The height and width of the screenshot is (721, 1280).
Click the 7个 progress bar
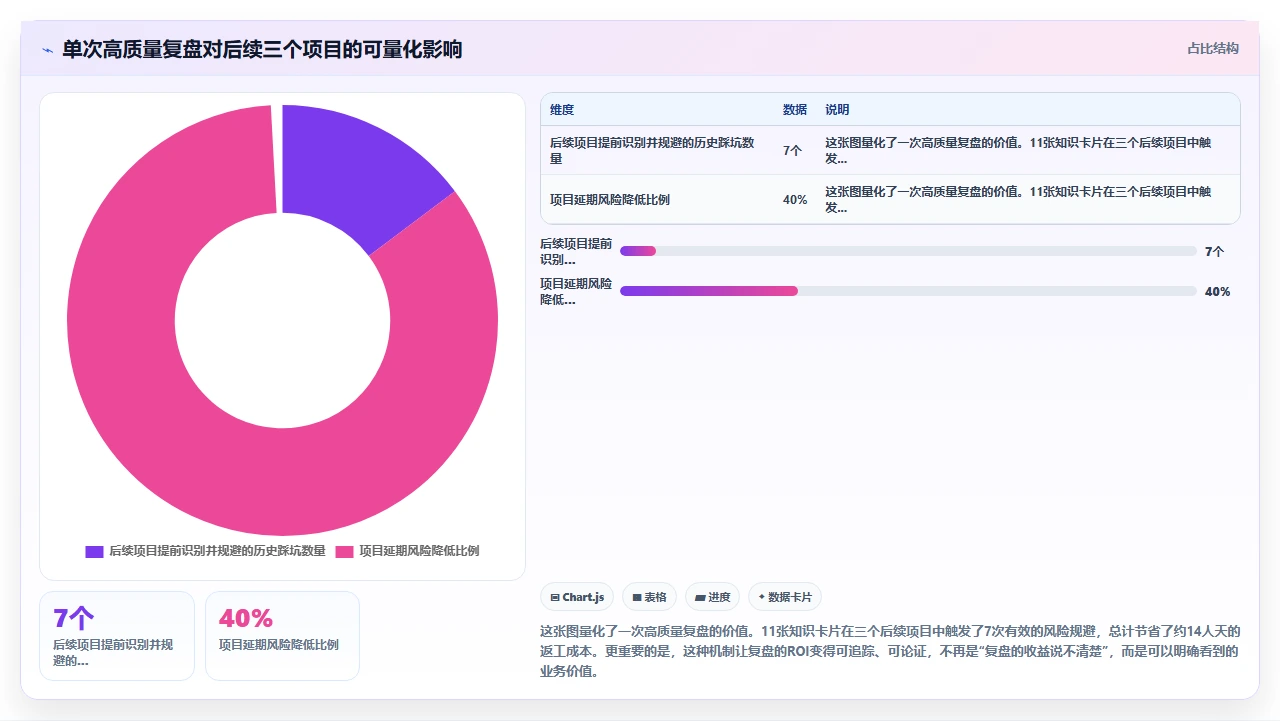908,251
